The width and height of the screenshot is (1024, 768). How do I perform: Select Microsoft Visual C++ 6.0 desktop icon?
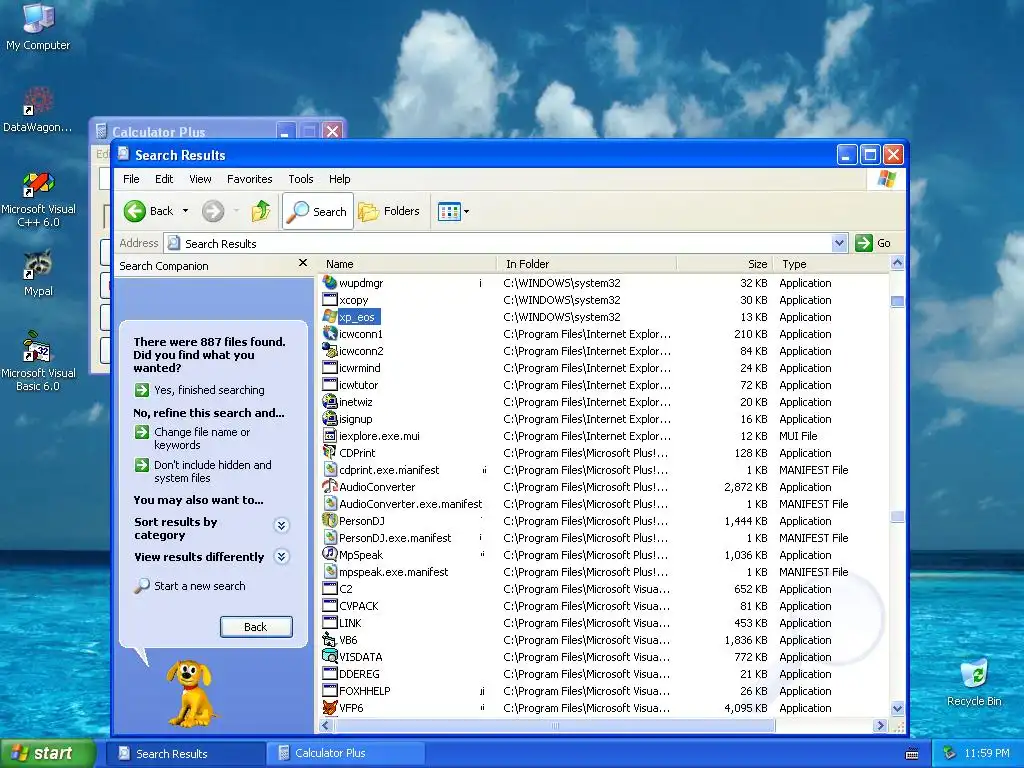tap(38, 199)
